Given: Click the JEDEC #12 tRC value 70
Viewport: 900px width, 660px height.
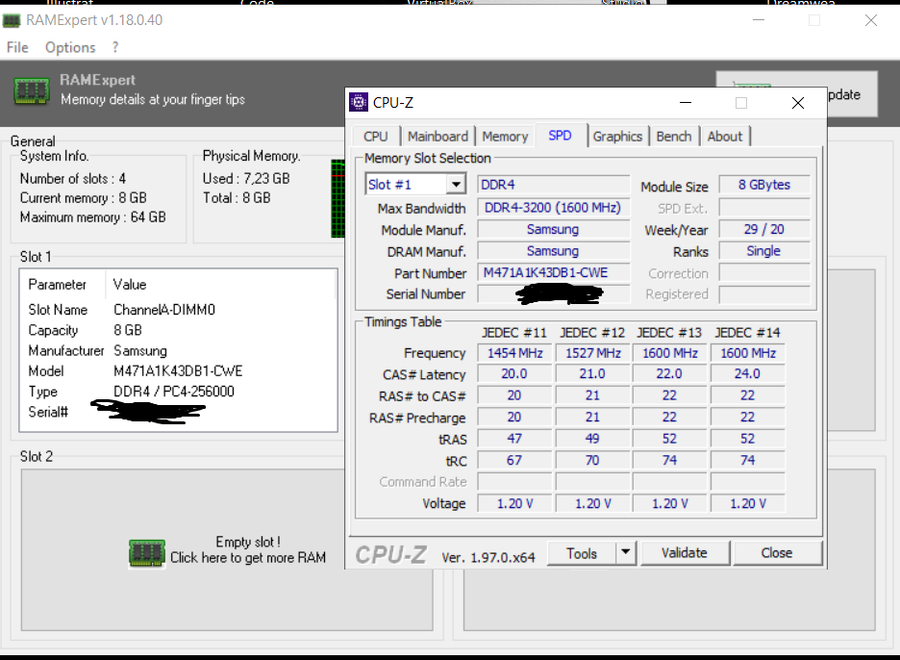Looking at the screenshot, I should pyautogui.click(x=593, y=460).
